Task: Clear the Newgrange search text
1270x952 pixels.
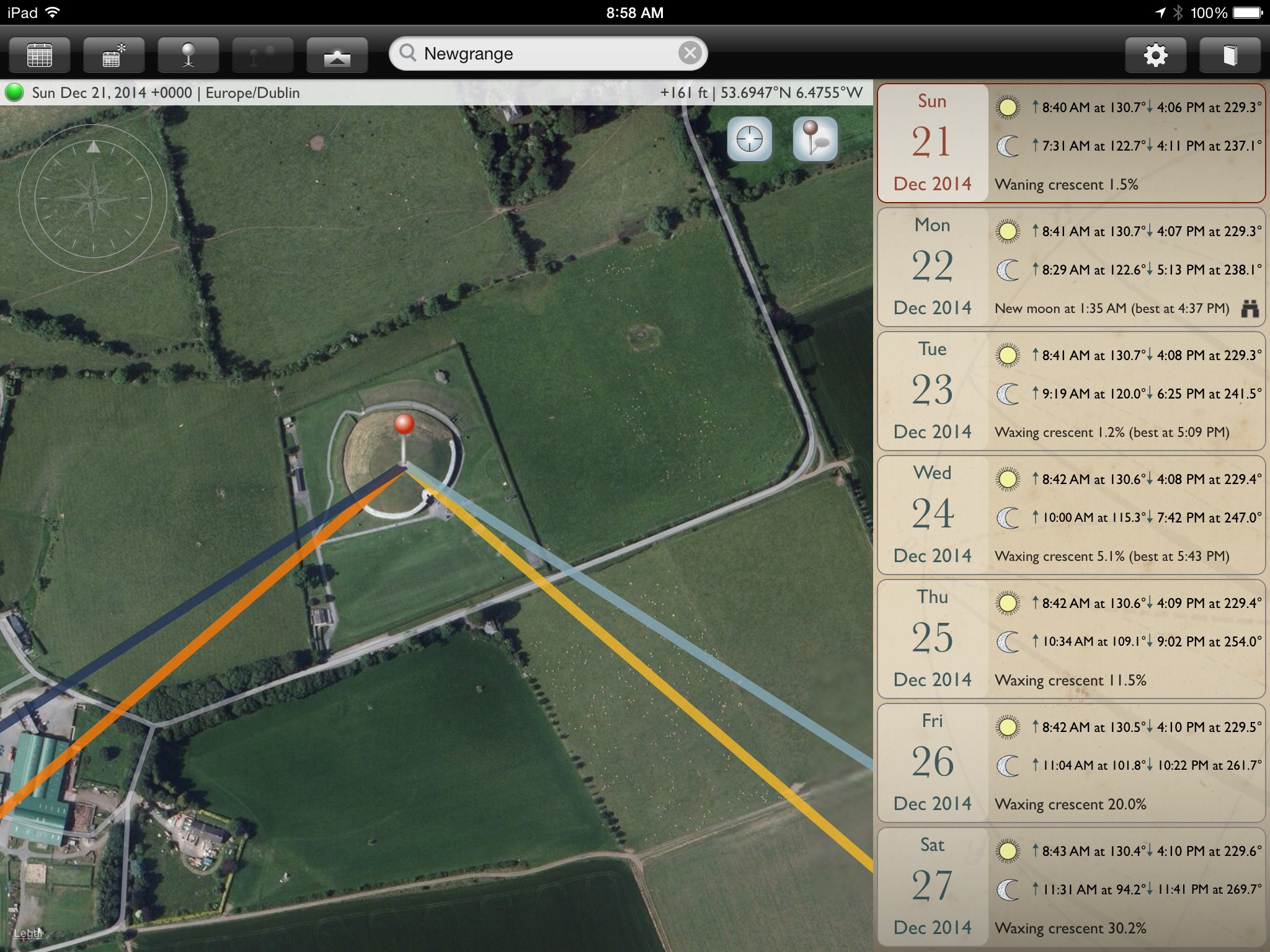Action: [x=690, y=53]
